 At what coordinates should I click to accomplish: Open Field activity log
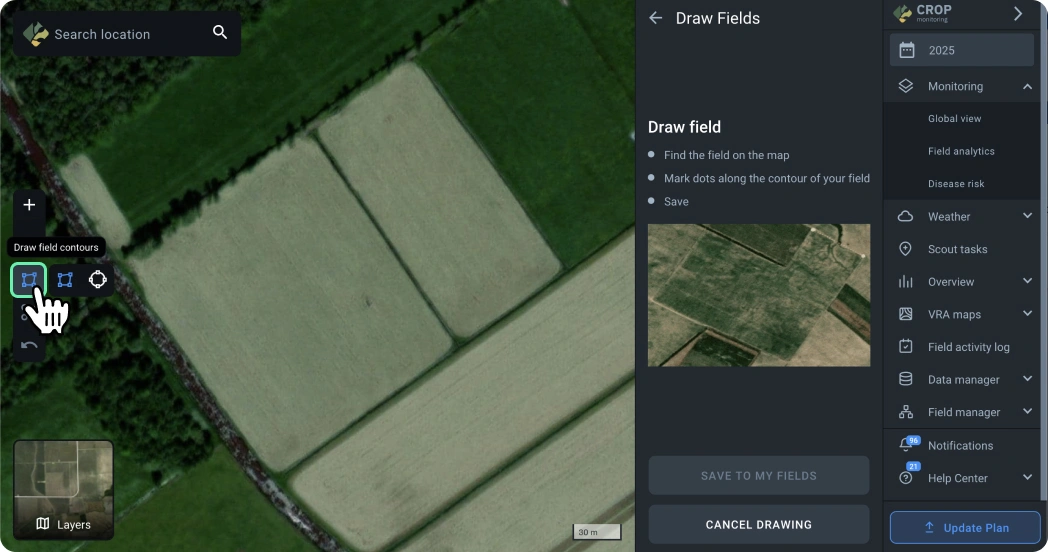(968, 347)
